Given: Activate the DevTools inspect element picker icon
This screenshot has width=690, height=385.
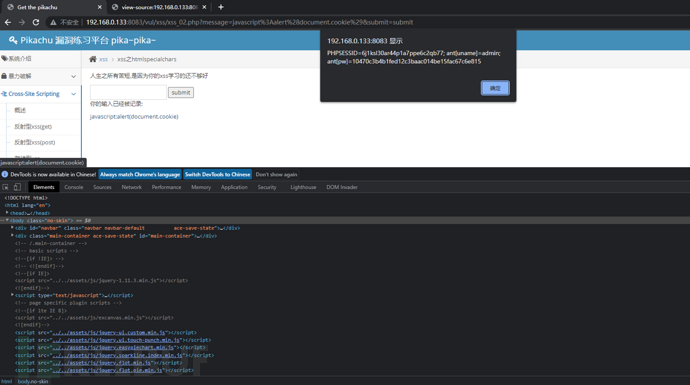Looking at the screenshot, I should [x=6, y=187].
